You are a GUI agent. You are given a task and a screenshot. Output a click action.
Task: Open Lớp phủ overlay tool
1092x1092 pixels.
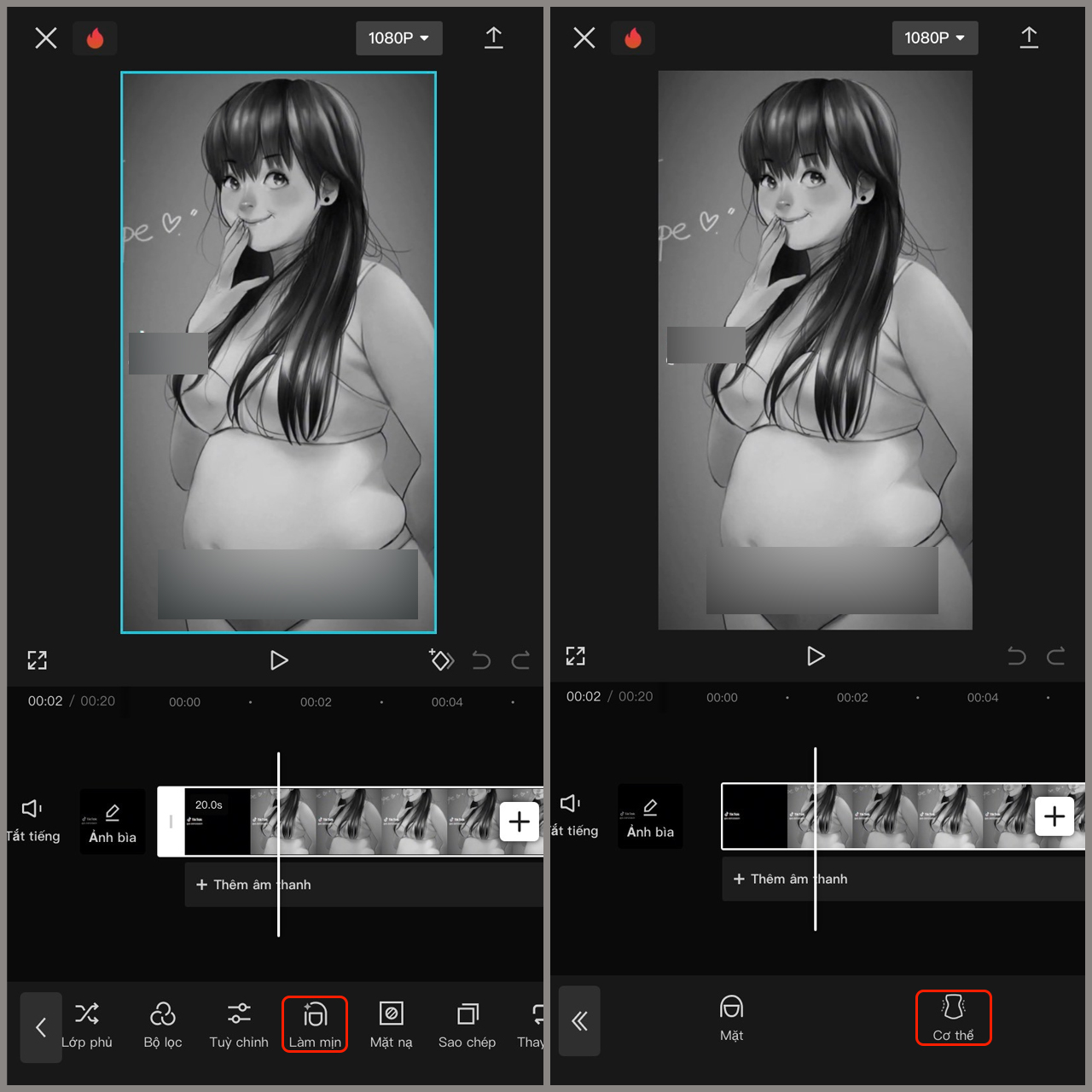86,1025
